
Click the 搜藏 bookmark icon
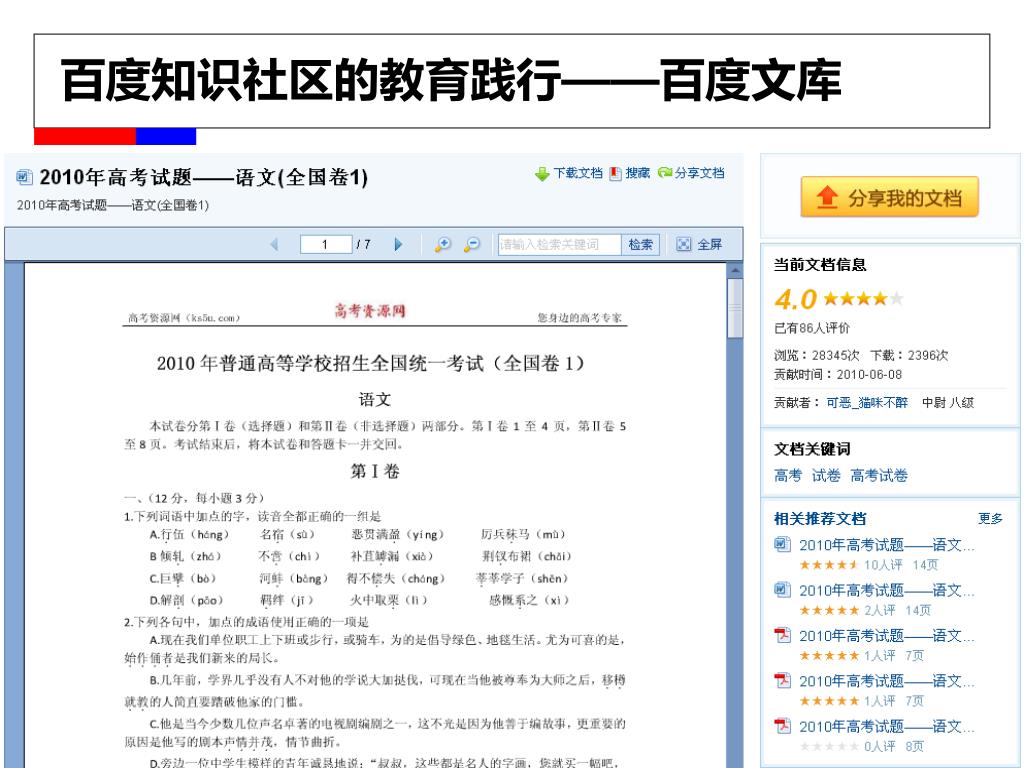tap(615, 173)
